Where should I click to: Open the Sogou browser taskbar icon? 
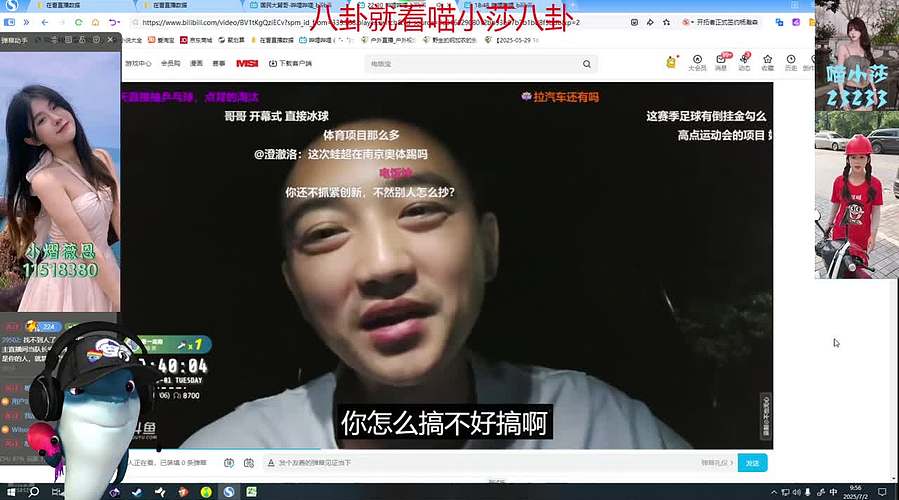tap(229, 492)
